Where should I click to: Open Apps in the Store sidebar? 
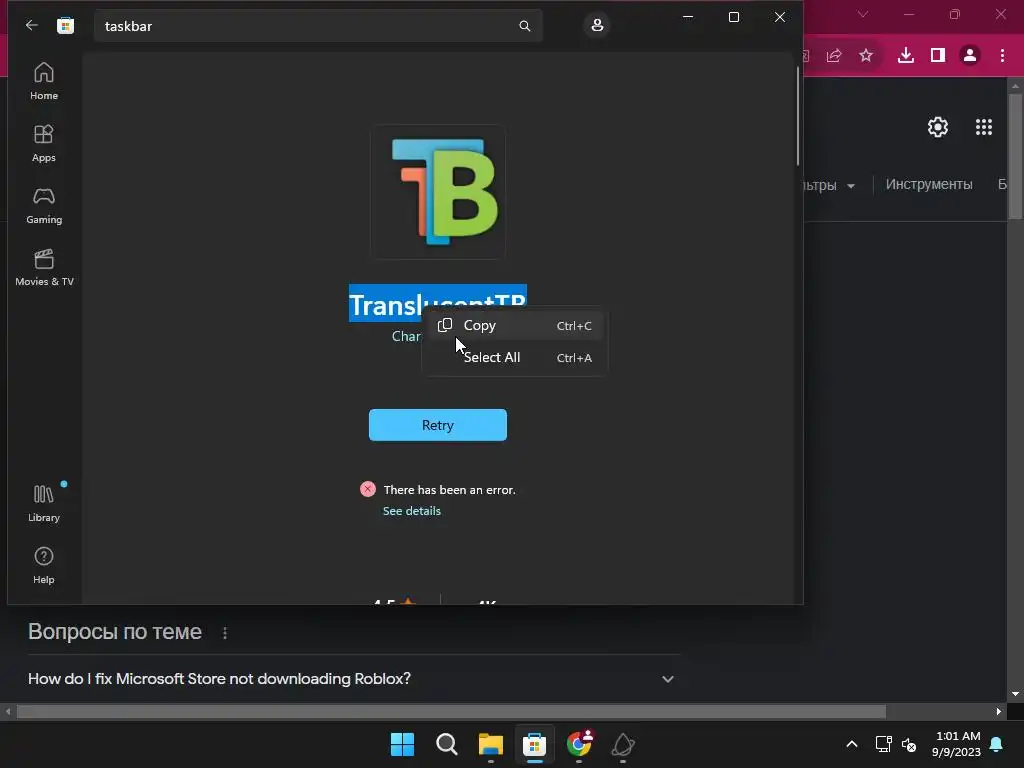click(44, 143)
